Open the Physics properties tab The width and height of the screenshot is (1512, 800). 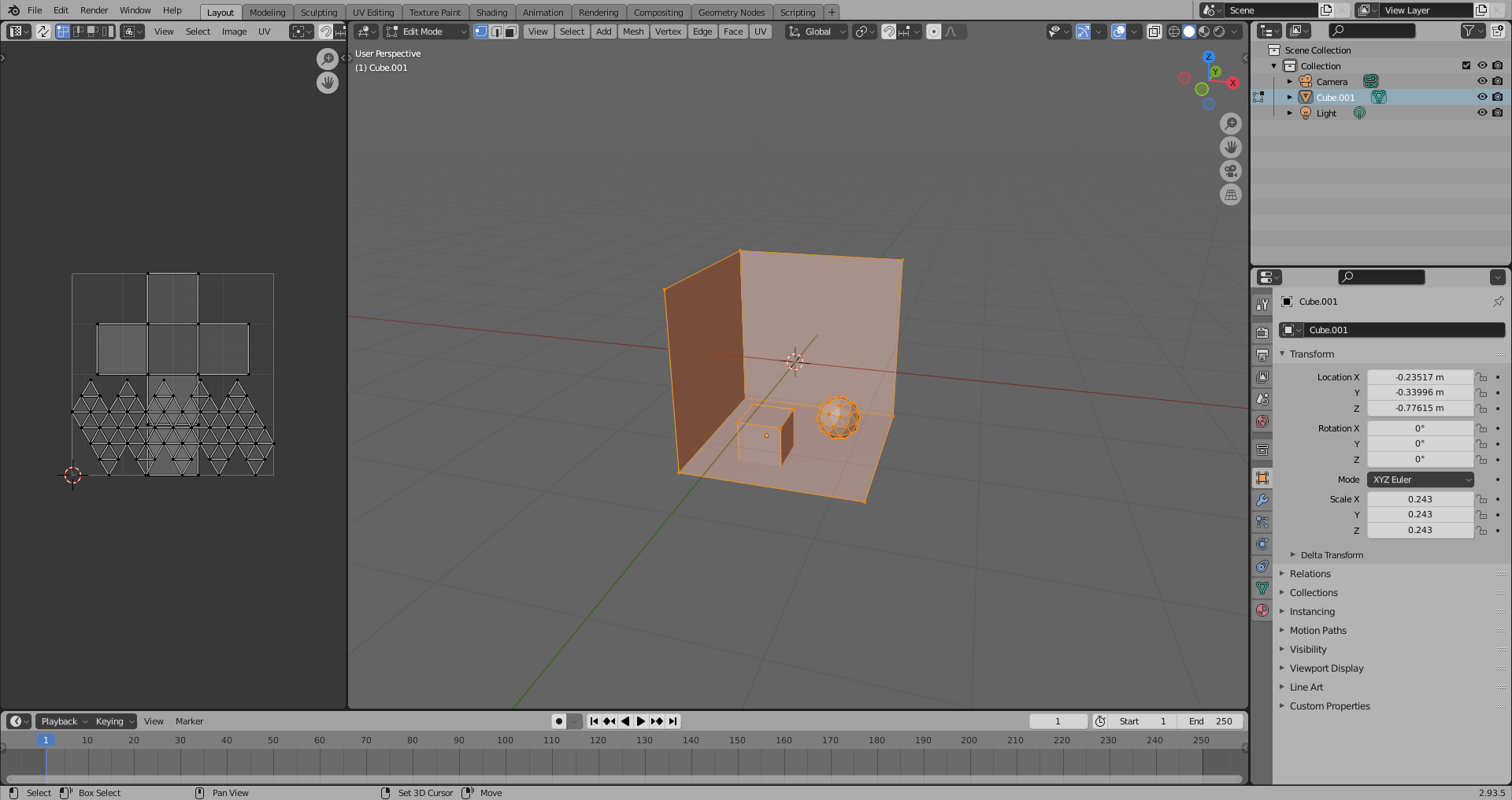pyautogui.click(x=1262, y=544)
